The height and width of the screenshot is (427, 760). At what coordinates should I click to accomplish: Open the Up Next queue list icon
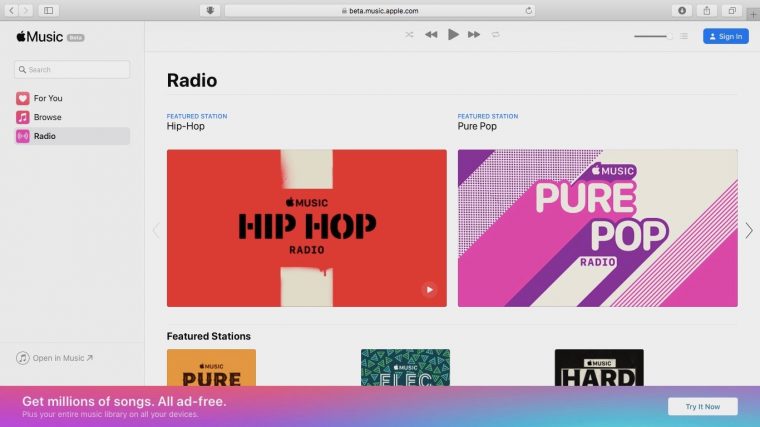tap(684, 36)
